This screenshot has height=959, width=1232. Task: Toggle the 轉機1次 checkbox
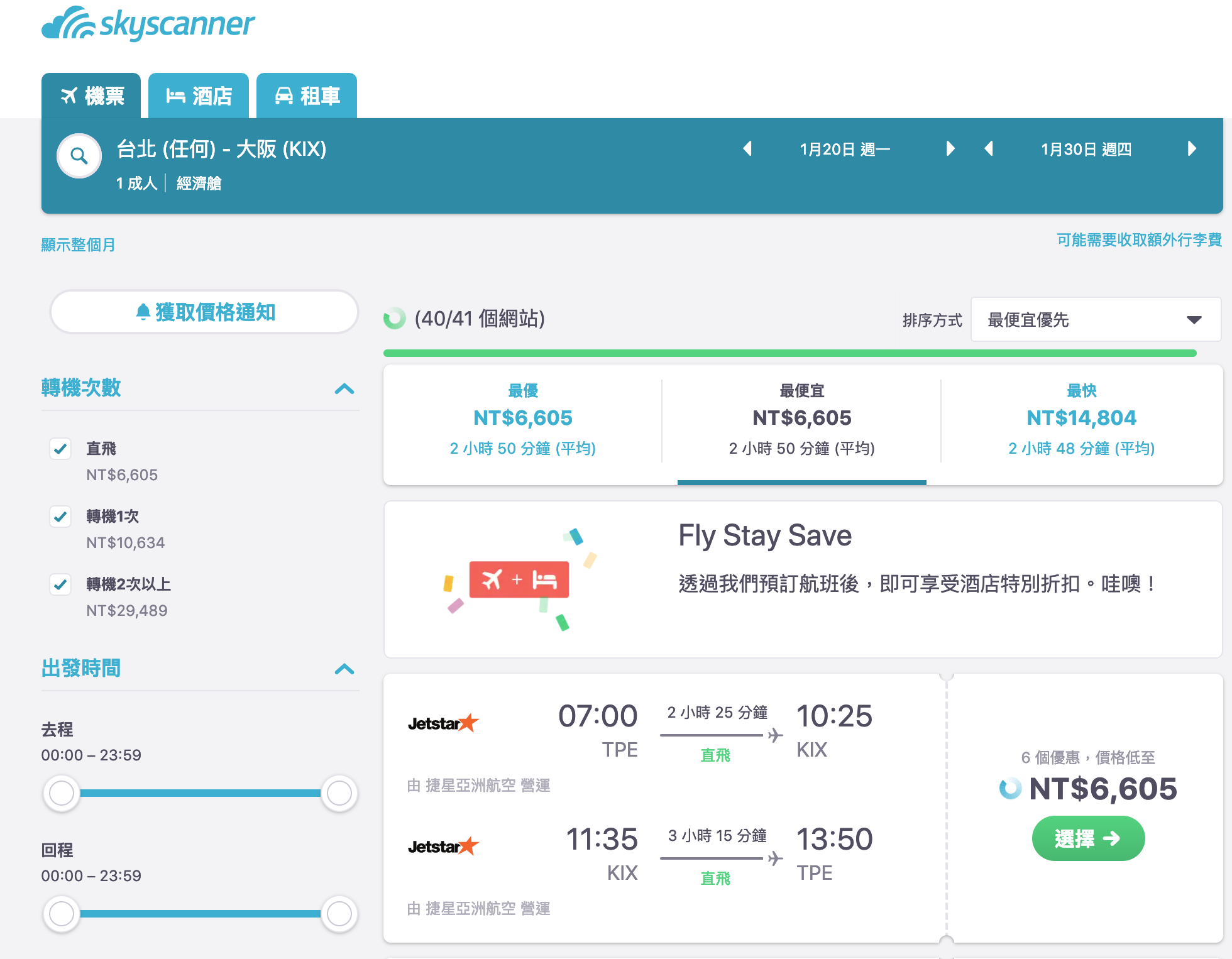(60, 517)
